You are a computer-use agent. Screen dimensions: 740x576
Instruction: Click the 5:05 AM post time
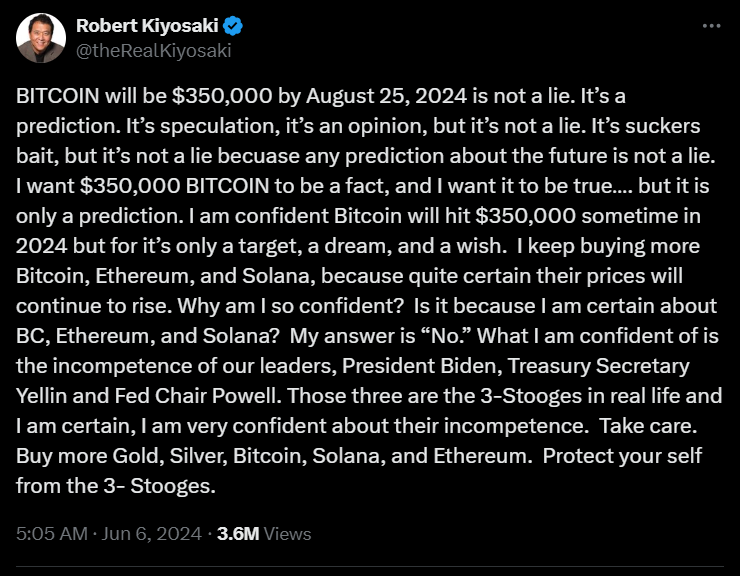coord(52,534)
